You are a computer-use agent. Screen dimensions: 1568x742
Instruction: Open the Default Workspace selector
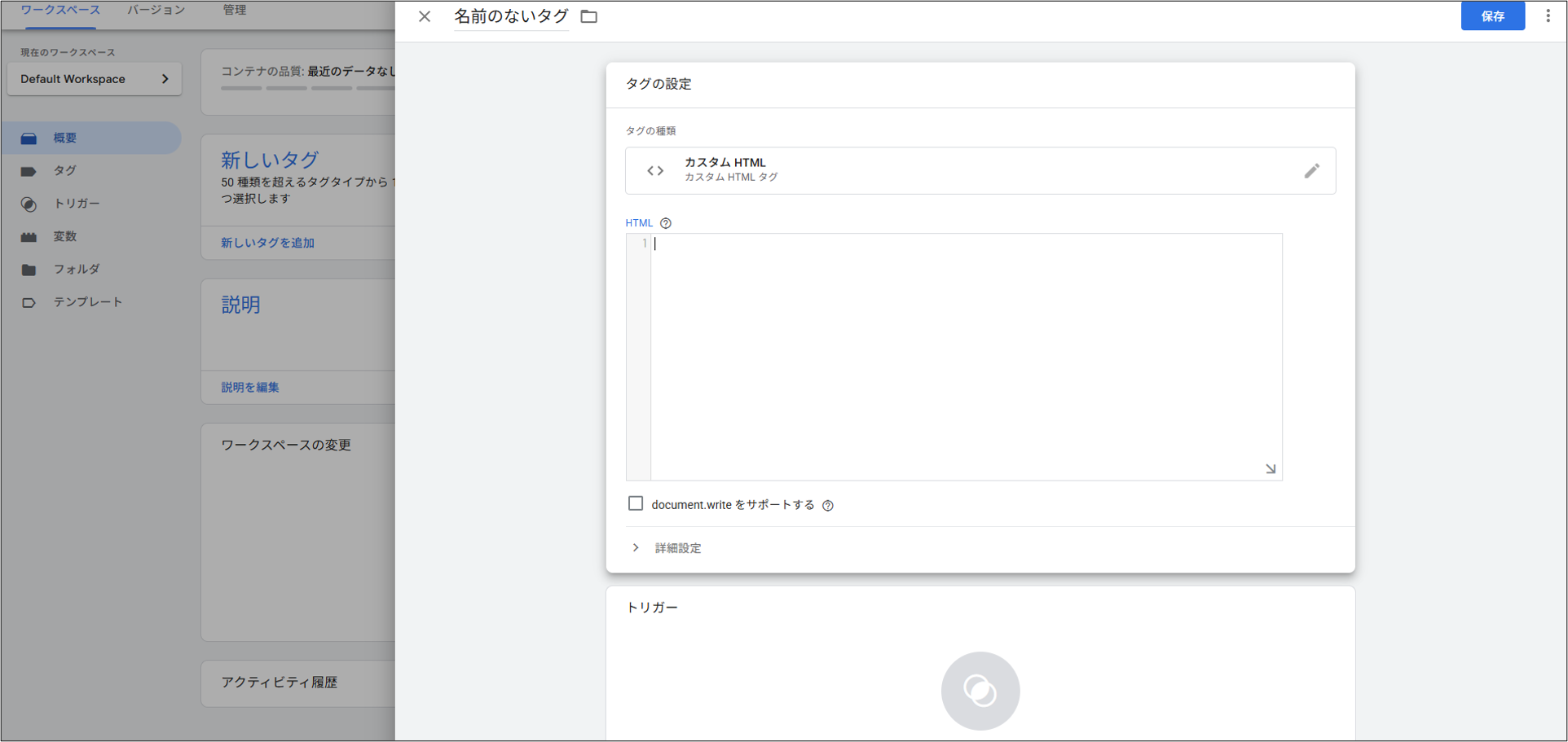(95, 79)
